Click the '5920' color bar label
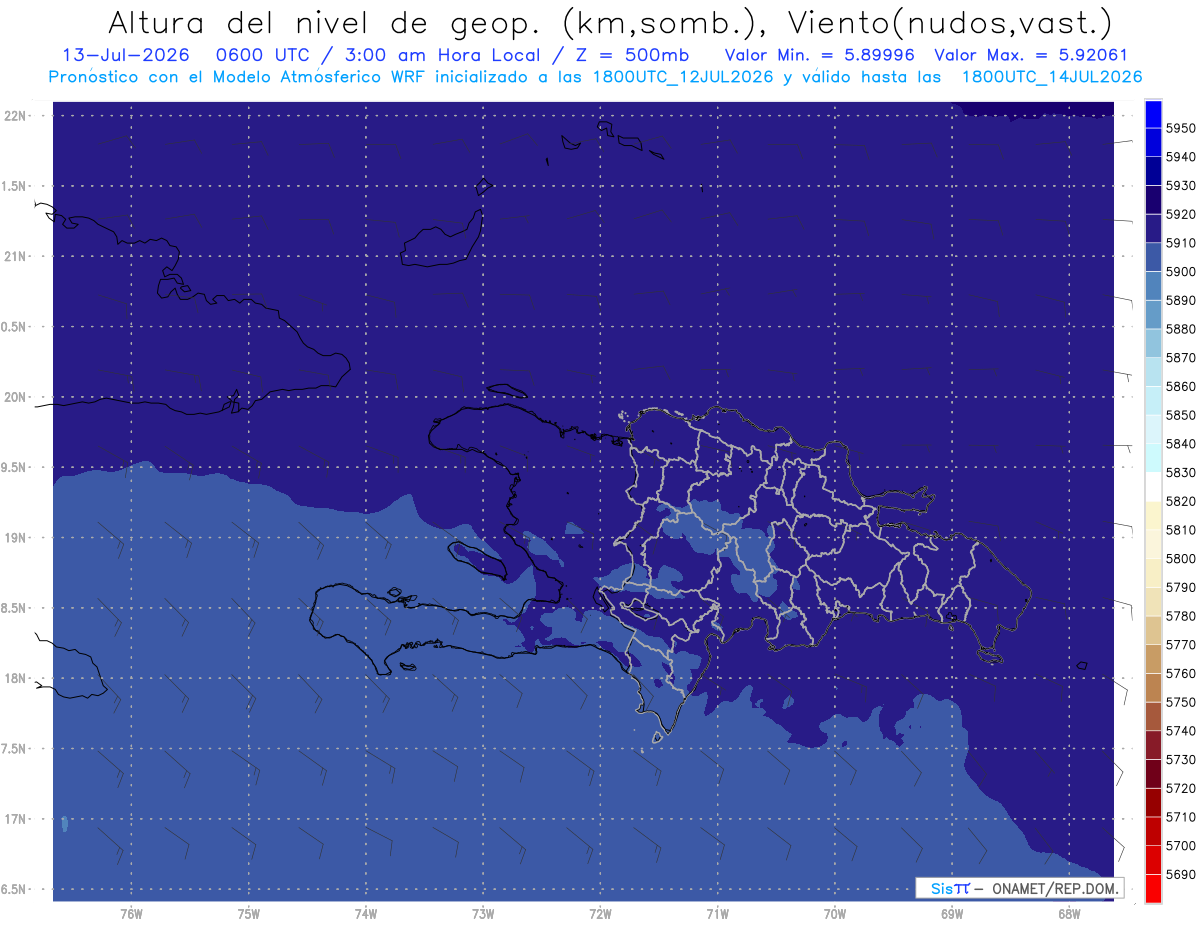This screenshot has width=1200, height=927. (x=1180, y=214)
